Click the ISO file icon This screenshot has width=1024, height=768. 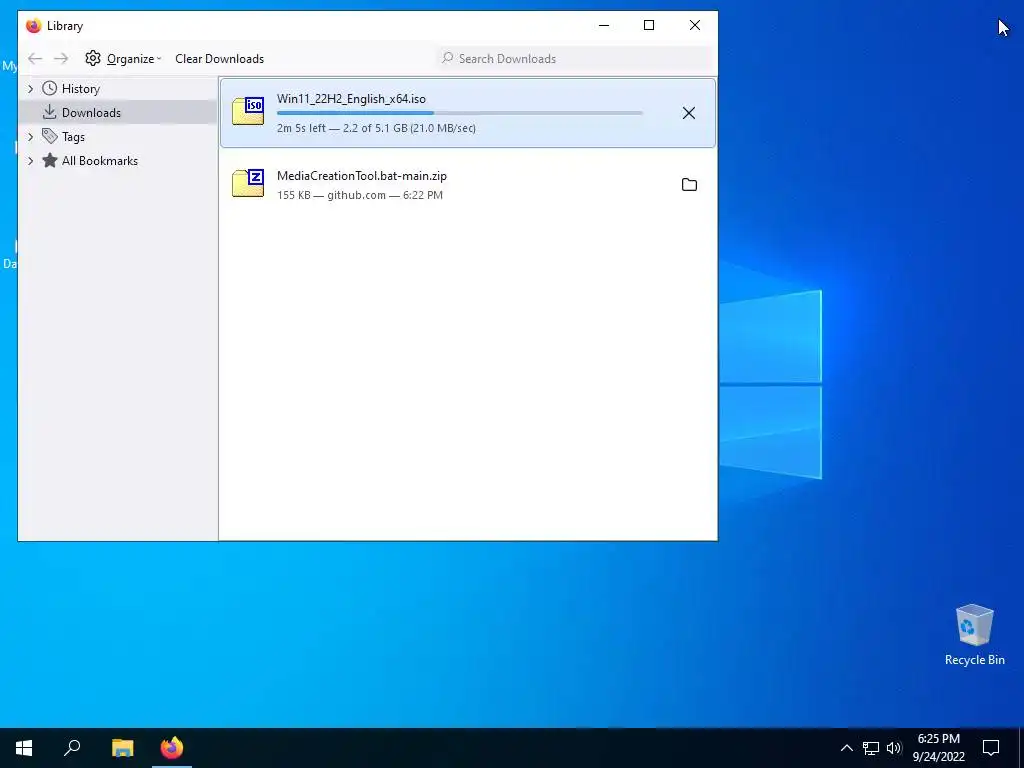click(x=248, y=111)
